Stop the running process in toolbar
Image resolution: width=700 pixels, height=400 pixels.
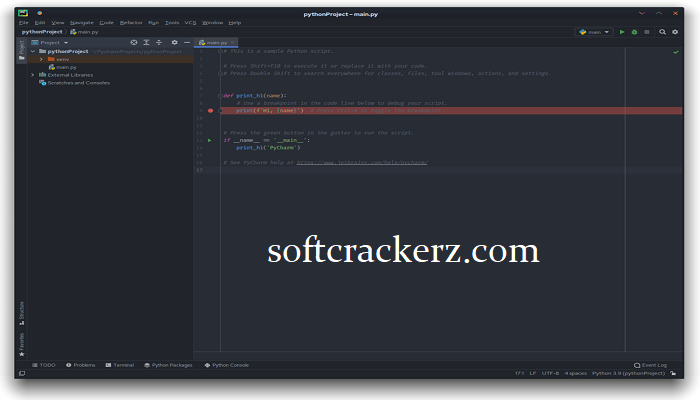point(647,32)
